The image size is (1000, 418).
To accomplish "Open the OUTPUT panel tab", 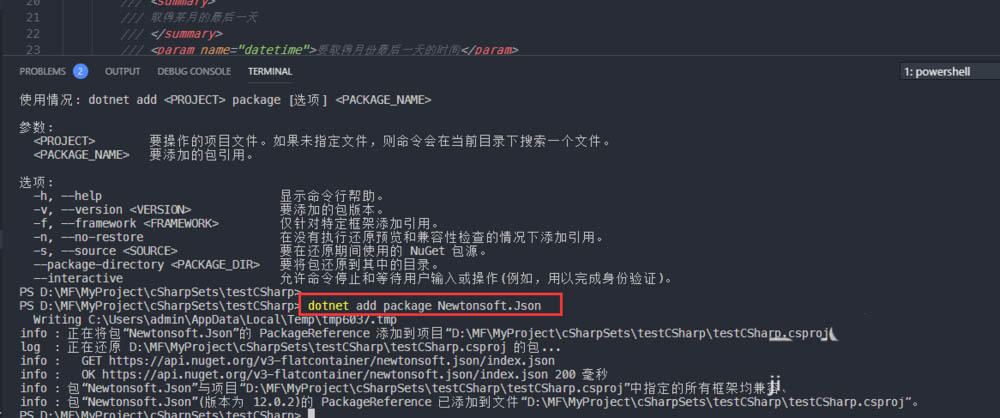I will (122, 71).
